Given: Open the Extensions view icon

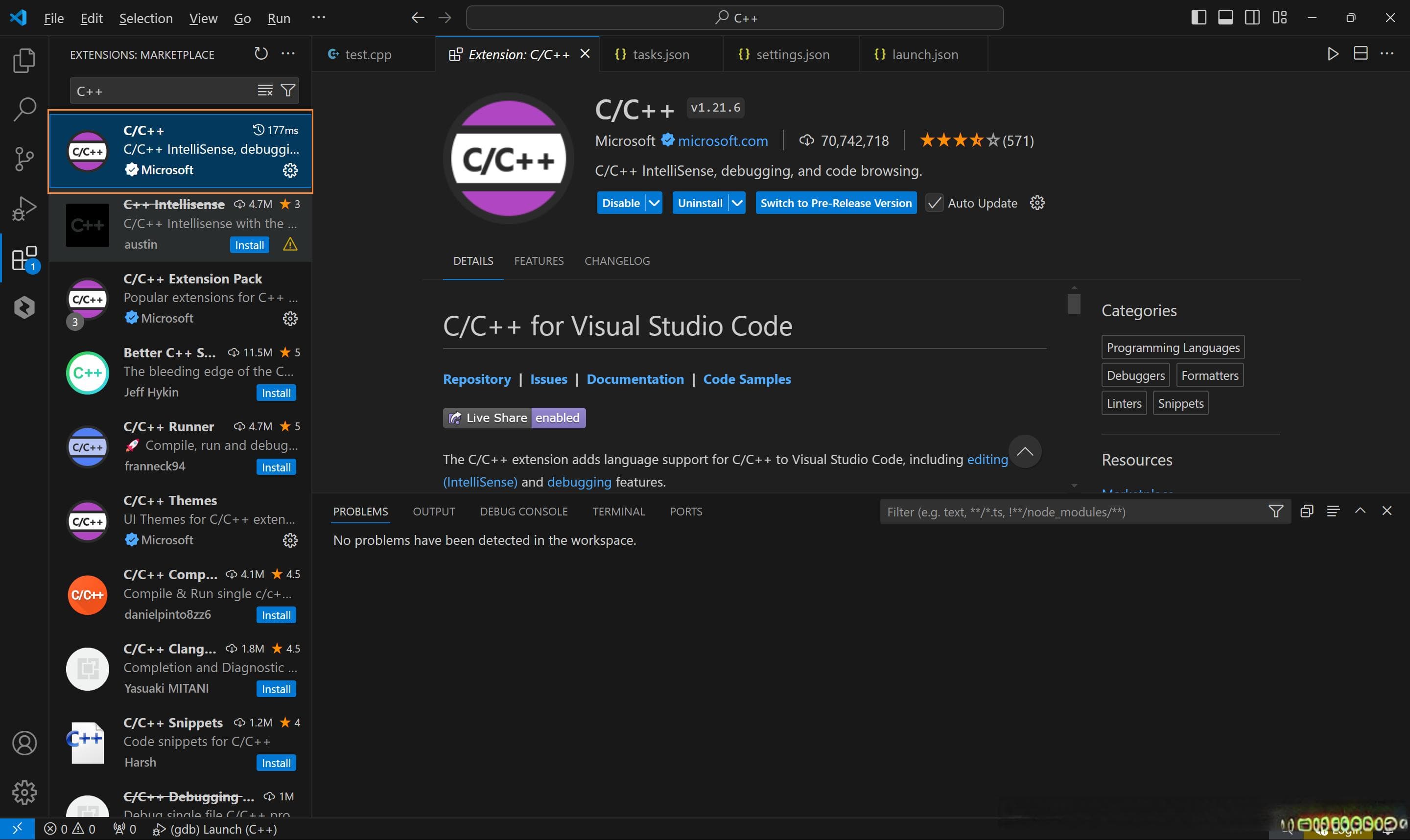Looking at the screenshot, I should 24,258.
